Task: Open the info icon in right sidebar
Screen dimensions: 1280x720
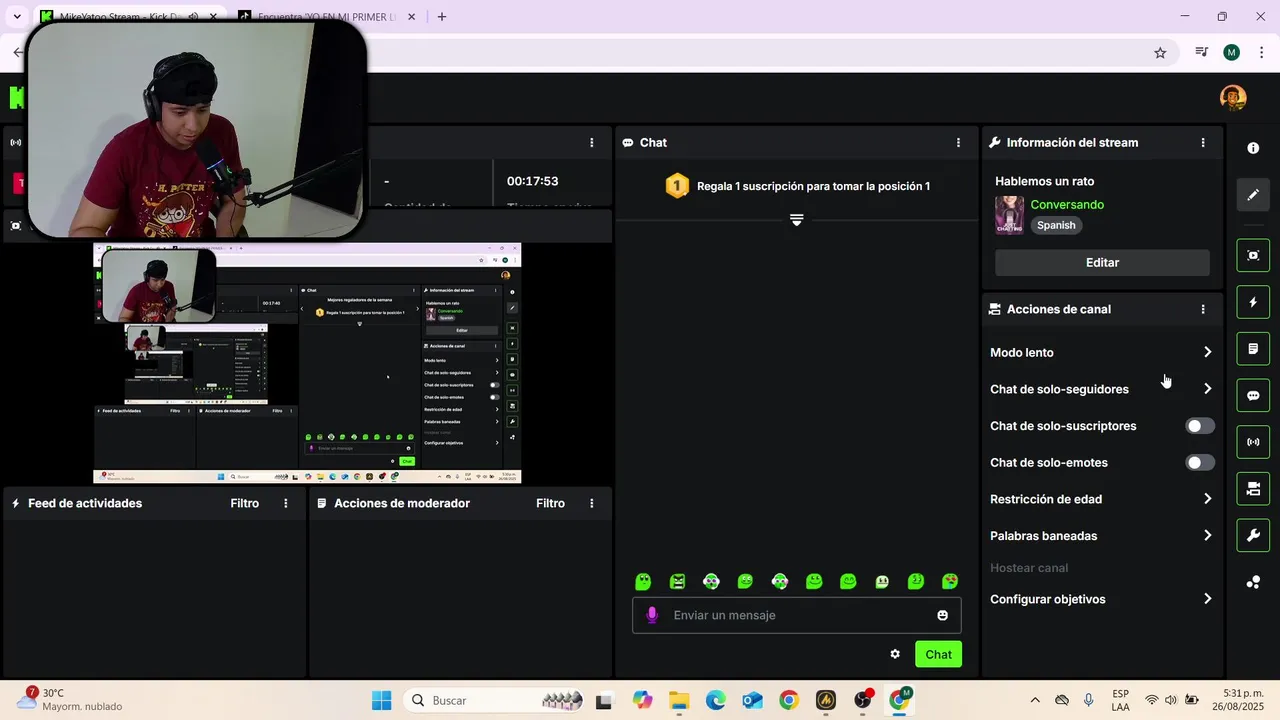Action: 1253,148
